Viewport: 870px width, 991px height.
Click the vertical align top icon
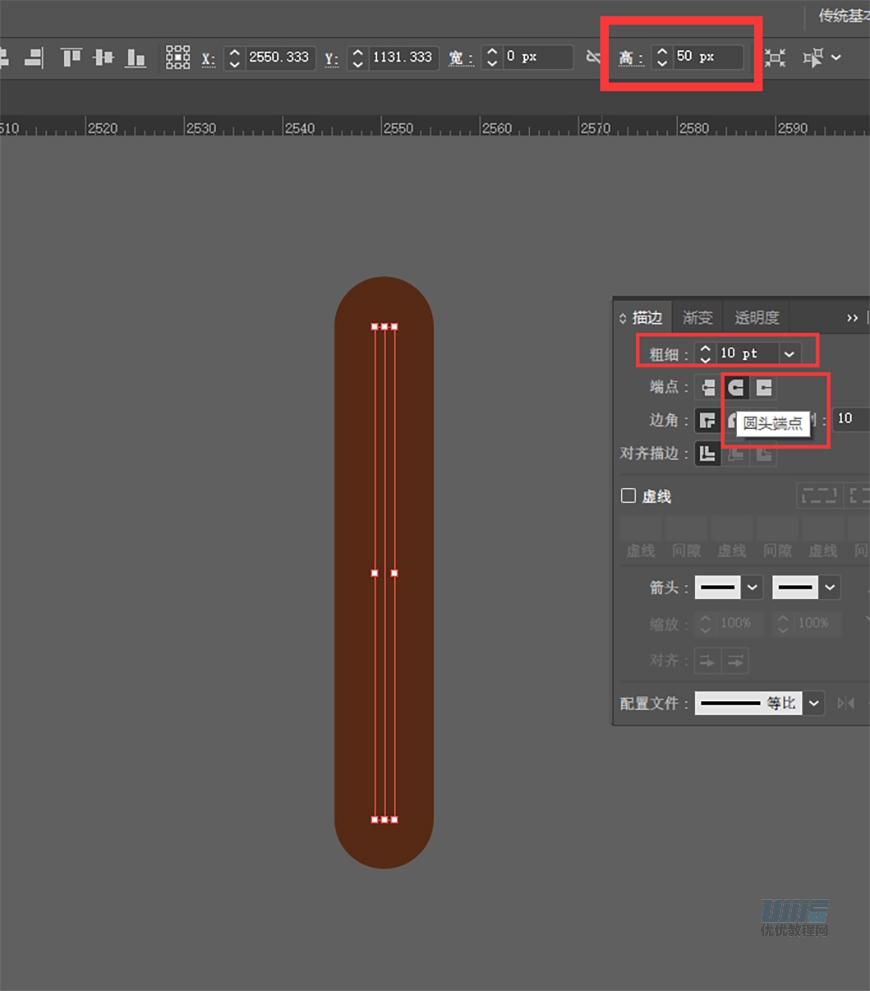click(71, 57)
